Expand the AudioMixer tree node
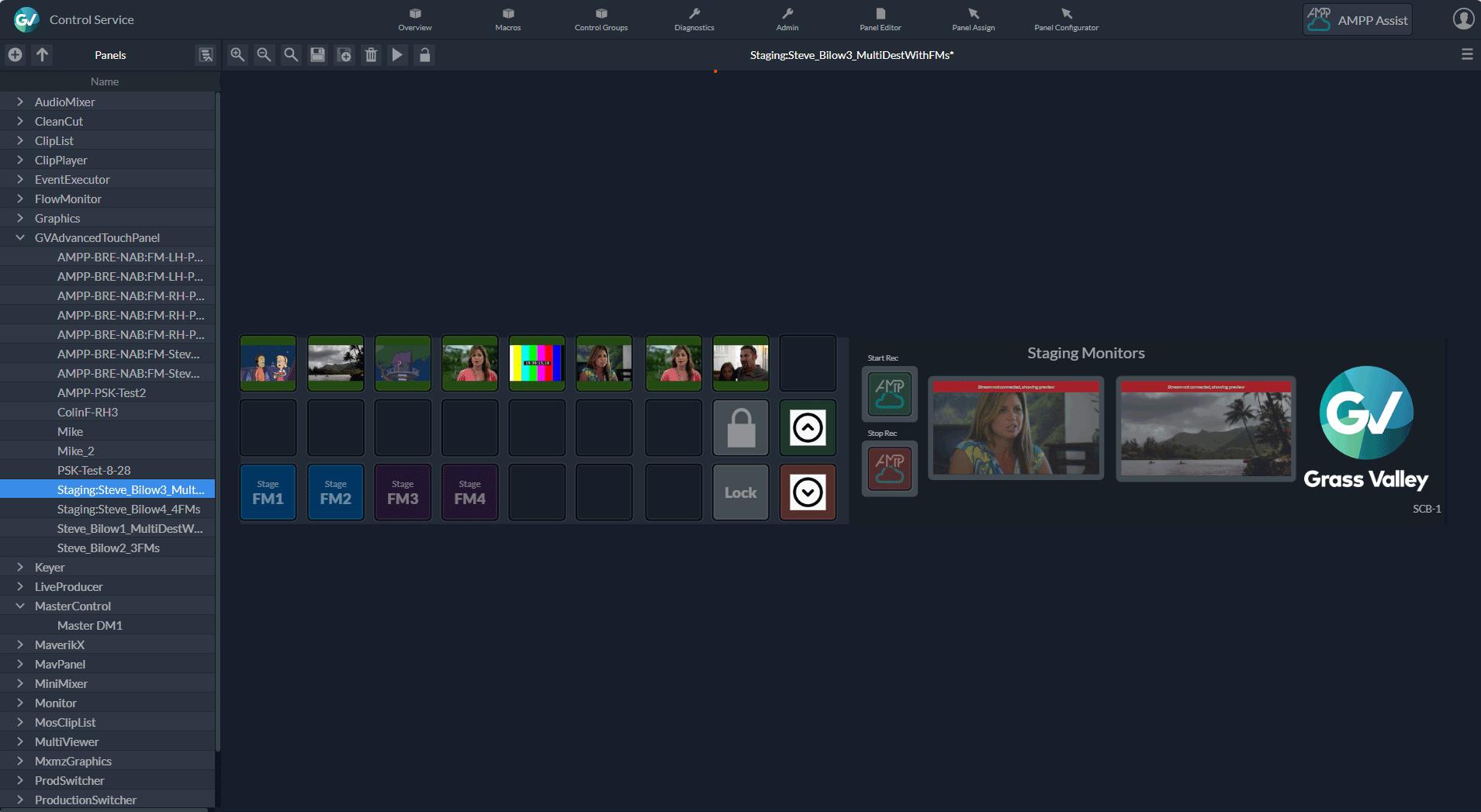 [x=20, y=102]
